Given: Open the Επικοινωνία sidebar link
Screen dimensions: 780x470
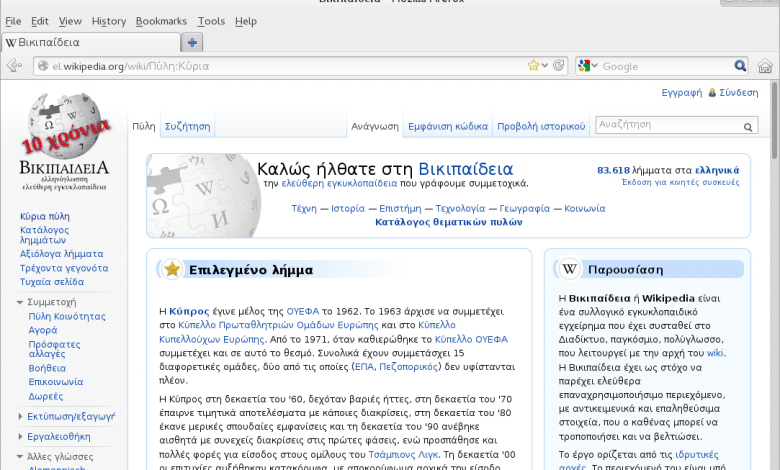Looking at the screenshot, I should 56,382.
